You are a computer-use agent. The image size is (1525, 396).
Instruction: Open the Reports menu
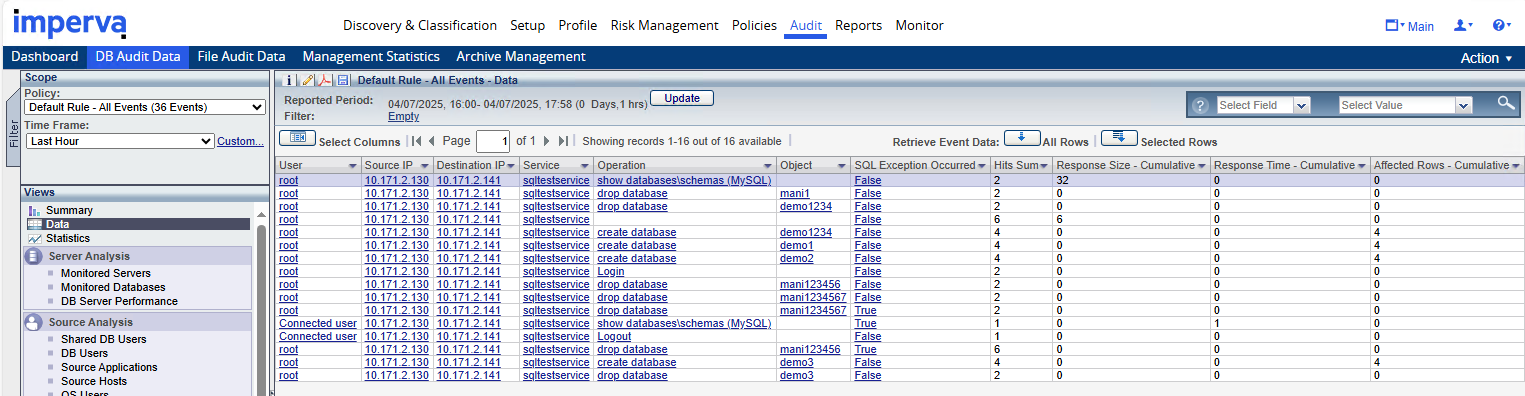pyautogui.click(x=859, y=26)
